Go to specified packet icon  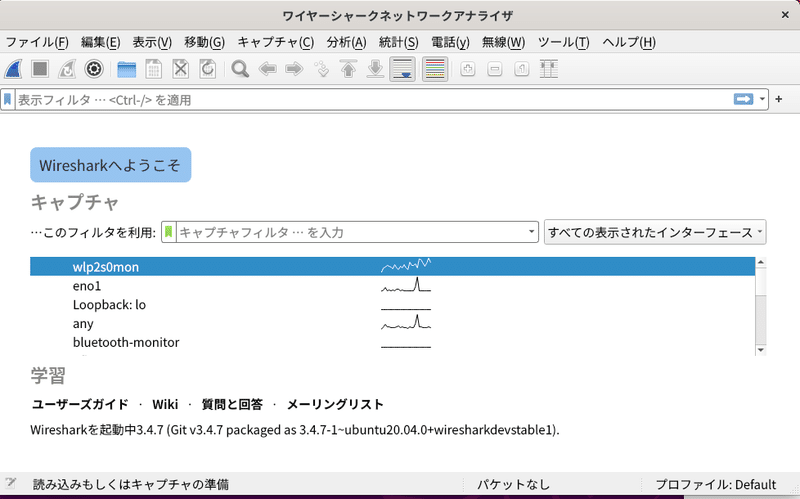(x=321, y=69)
